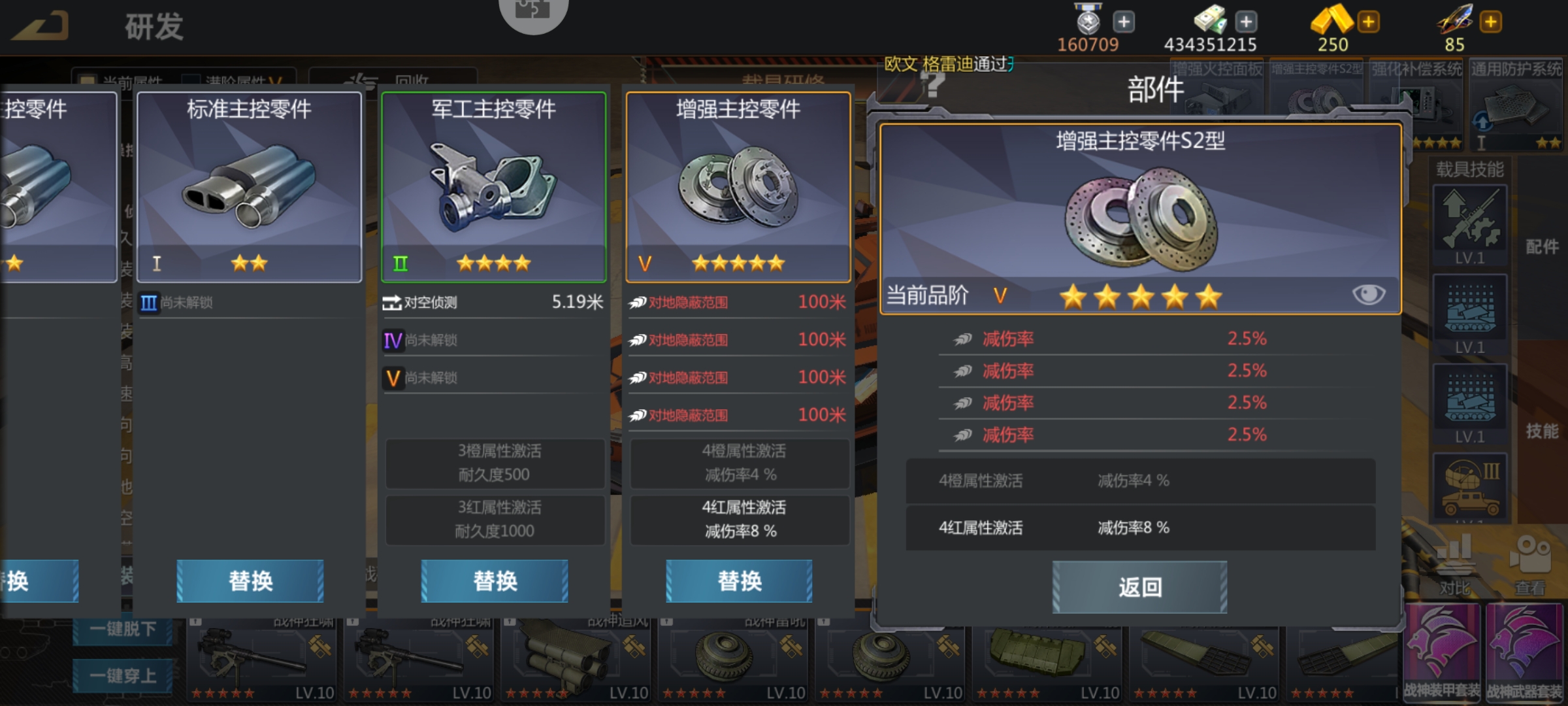The height and width of the screenshot is (706, 1568).
Task: Click 替换 under 军工主控零件
Action: point(495,580)
